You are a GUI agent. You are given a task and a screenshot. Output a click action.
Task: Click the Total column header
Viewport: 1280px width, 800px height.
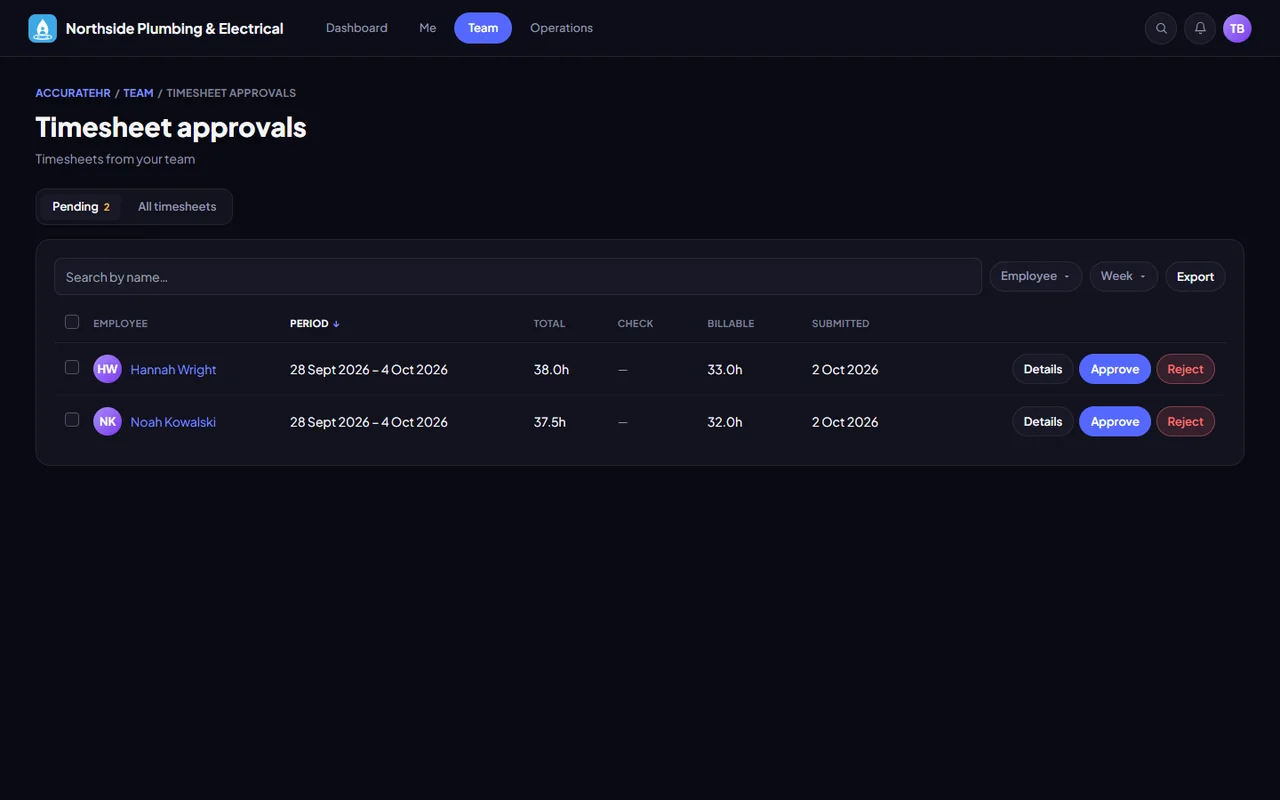pos(549,323)
